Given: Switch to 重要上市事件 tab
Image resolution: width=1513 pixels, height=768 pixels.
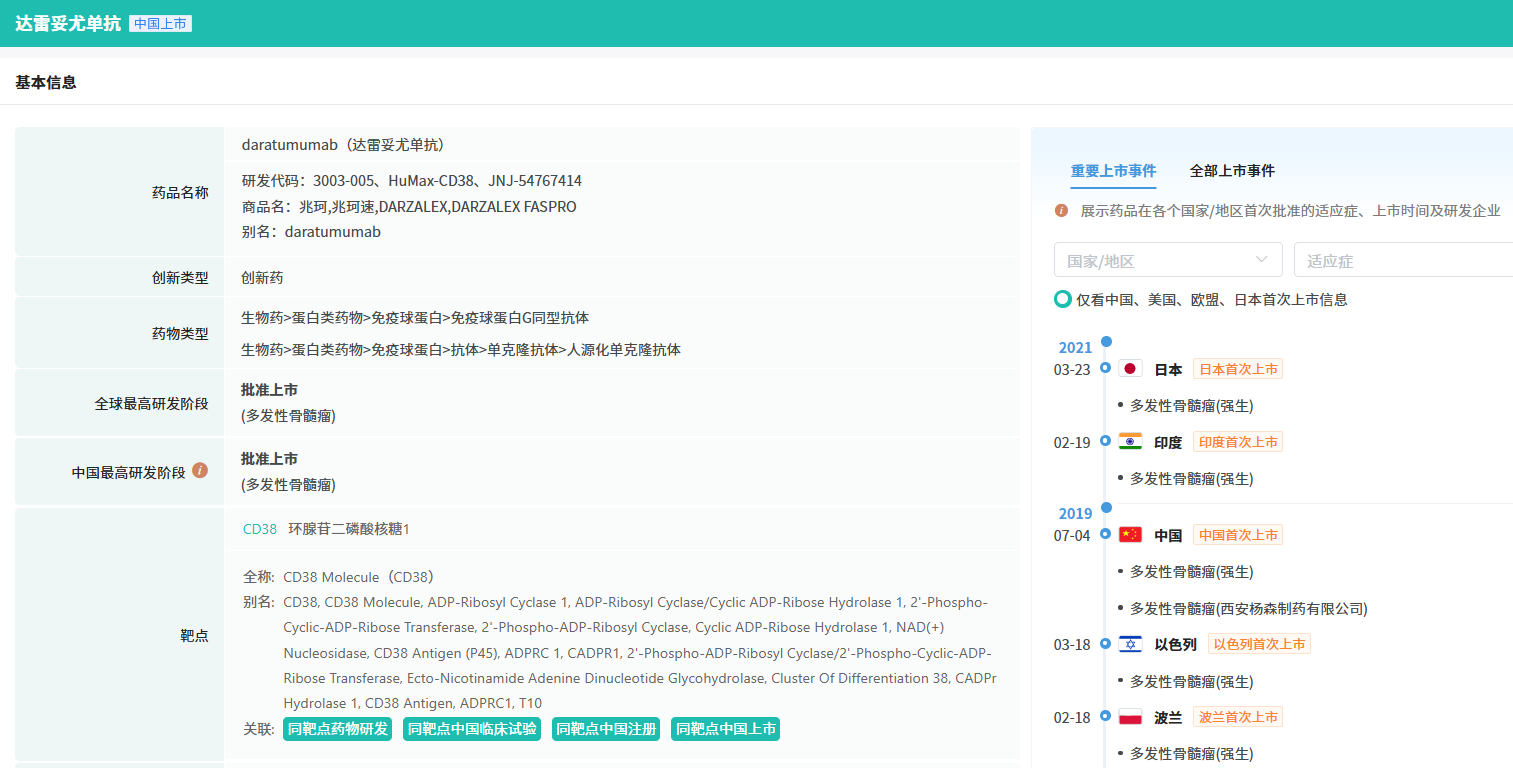Looking at the screenshot, I should coord(1113,171).
